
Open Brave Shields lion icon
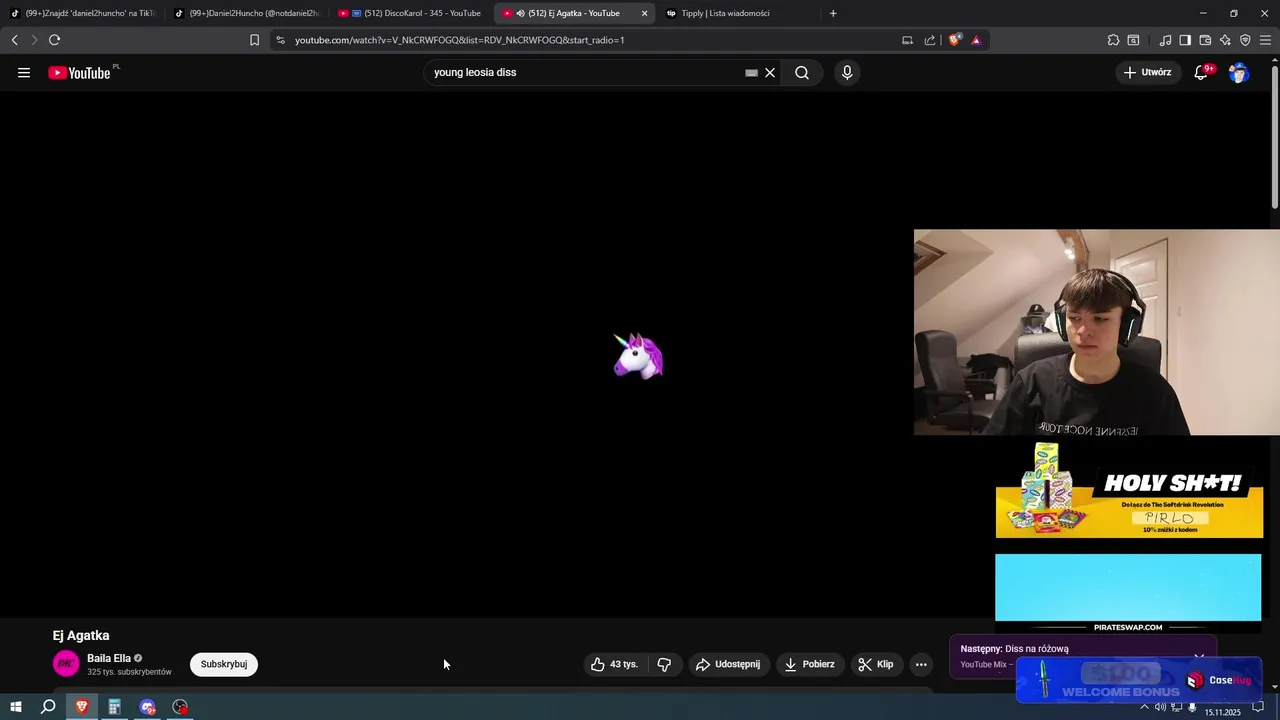coord(955,40)
